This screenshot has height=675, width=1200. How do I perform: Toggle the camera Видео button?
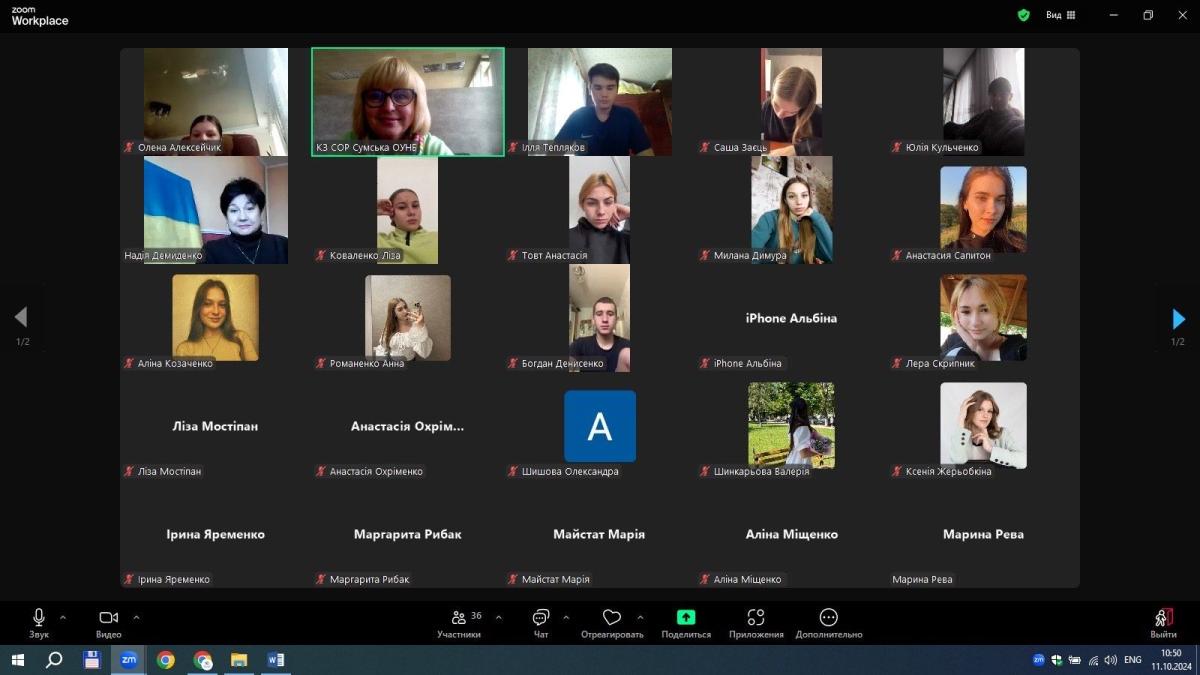pyautogui.click(x=108, y=618)
